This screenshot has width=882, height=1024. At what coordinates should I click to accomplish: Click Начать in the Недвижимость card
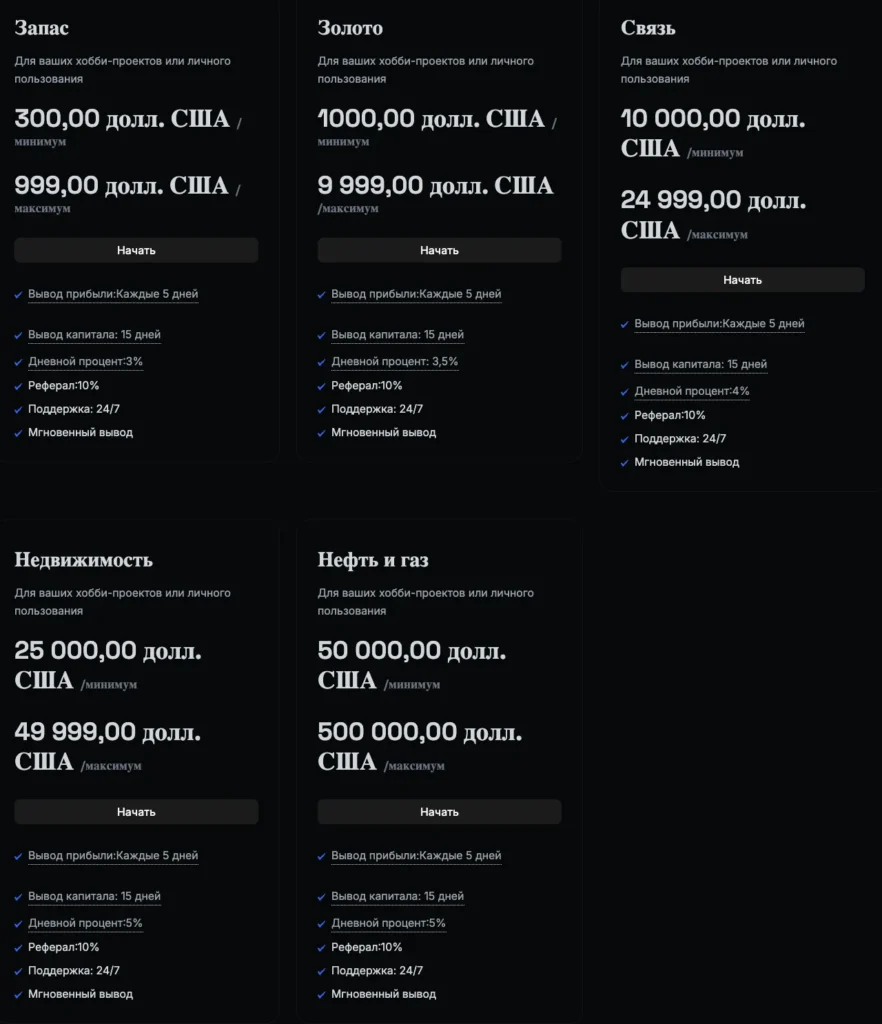pyautogui.click(x=136, y=812)
